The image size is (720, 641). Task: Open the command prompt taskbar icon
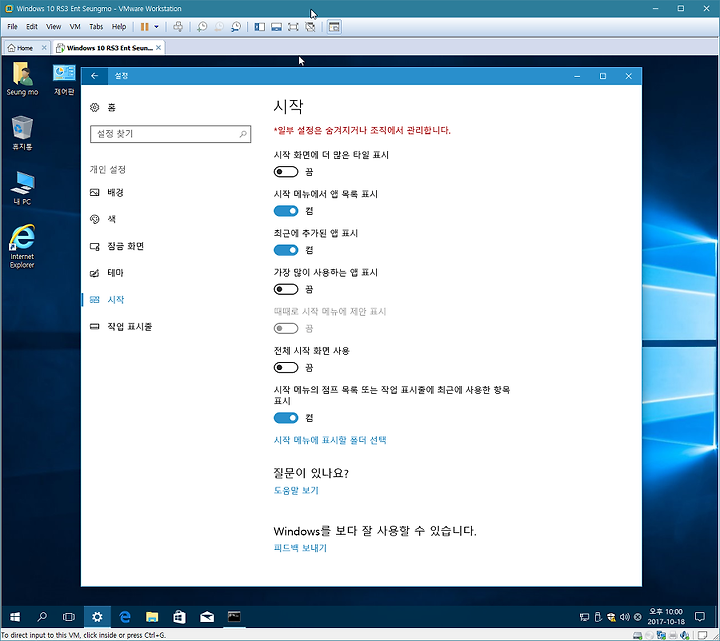(x=234, y=617)
